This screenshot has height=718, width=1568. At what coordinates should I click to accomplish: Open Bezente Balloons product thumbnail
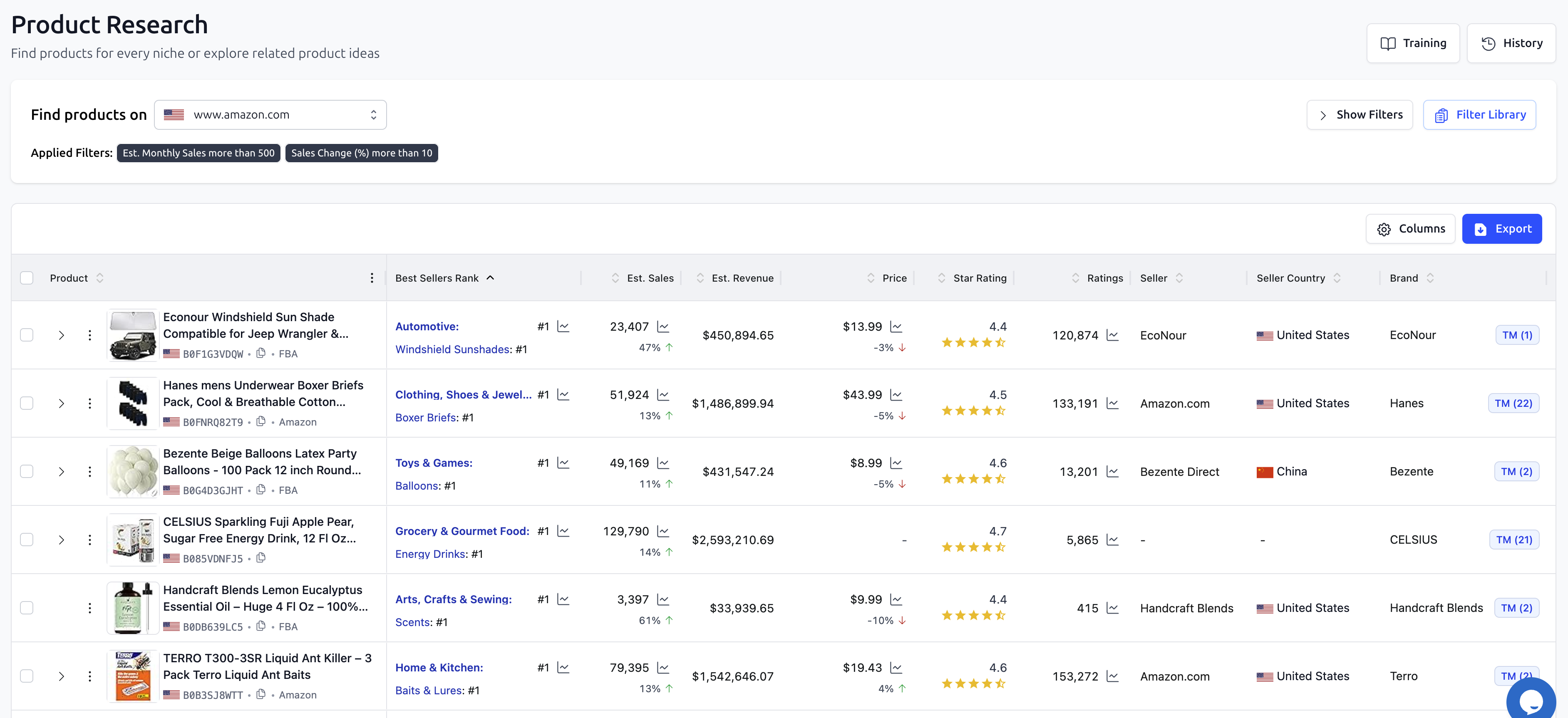click(x=133, y=472)
